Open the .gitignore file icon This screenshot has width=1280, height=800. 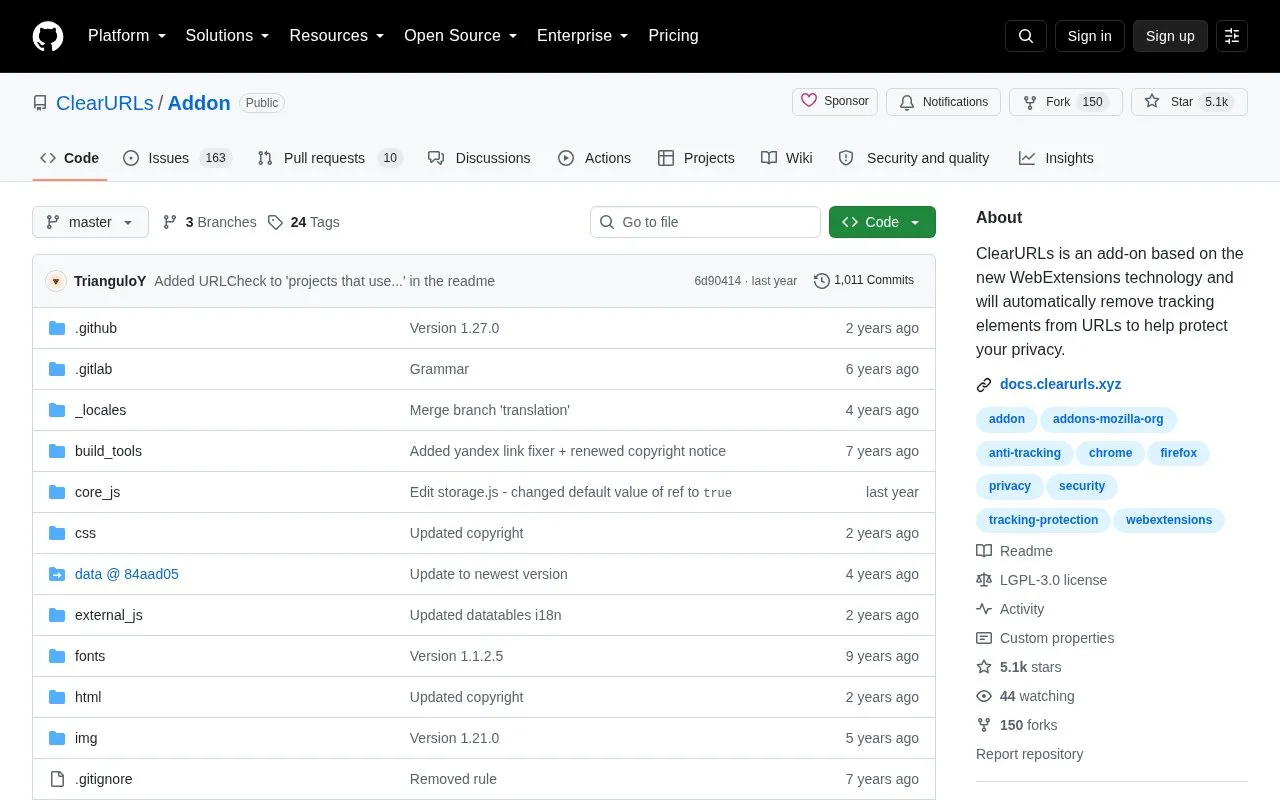click(x=57, y=779)
